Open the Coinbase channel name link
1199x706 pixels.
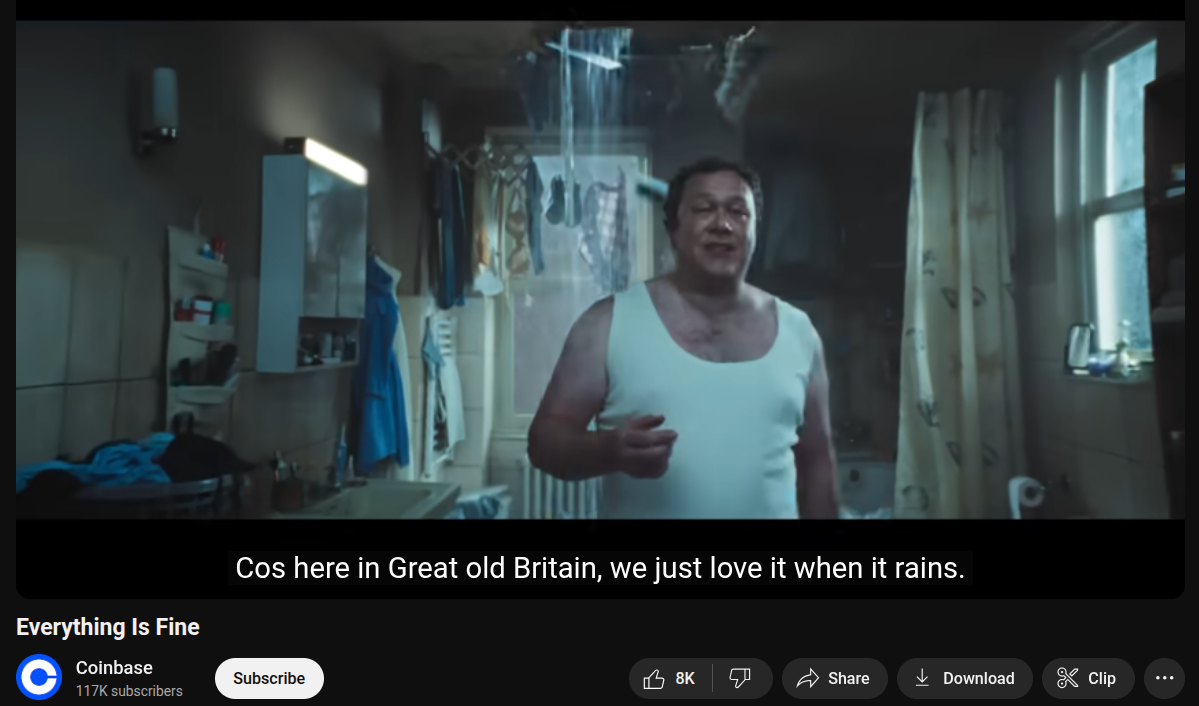[x=114, y=668]
